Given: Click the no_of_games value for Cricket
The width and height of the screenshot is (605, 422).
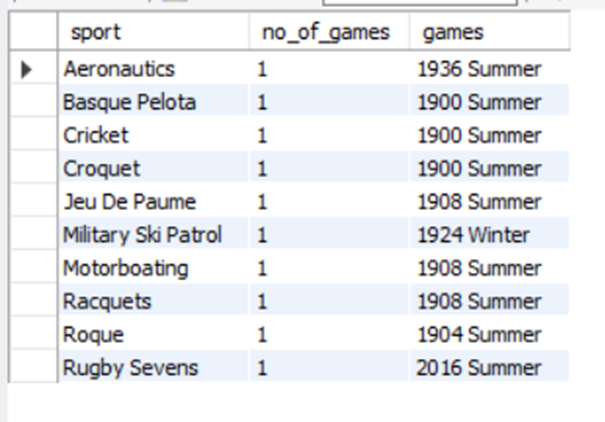Looking at the screenshot, I should (x=329, y=135).
